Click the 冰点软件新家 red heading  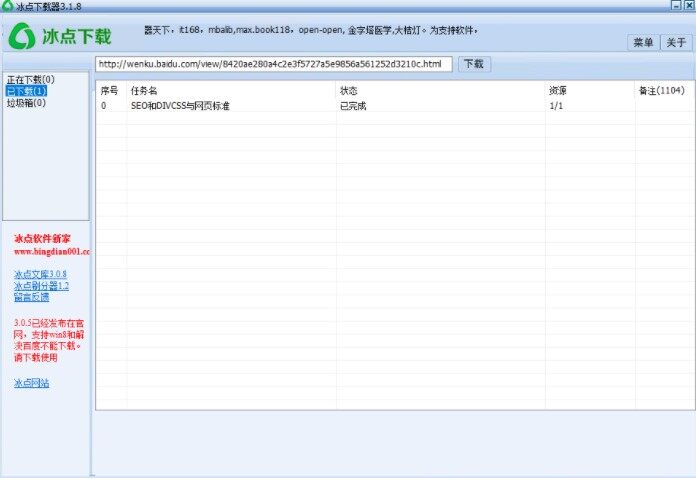pos(42,239)
